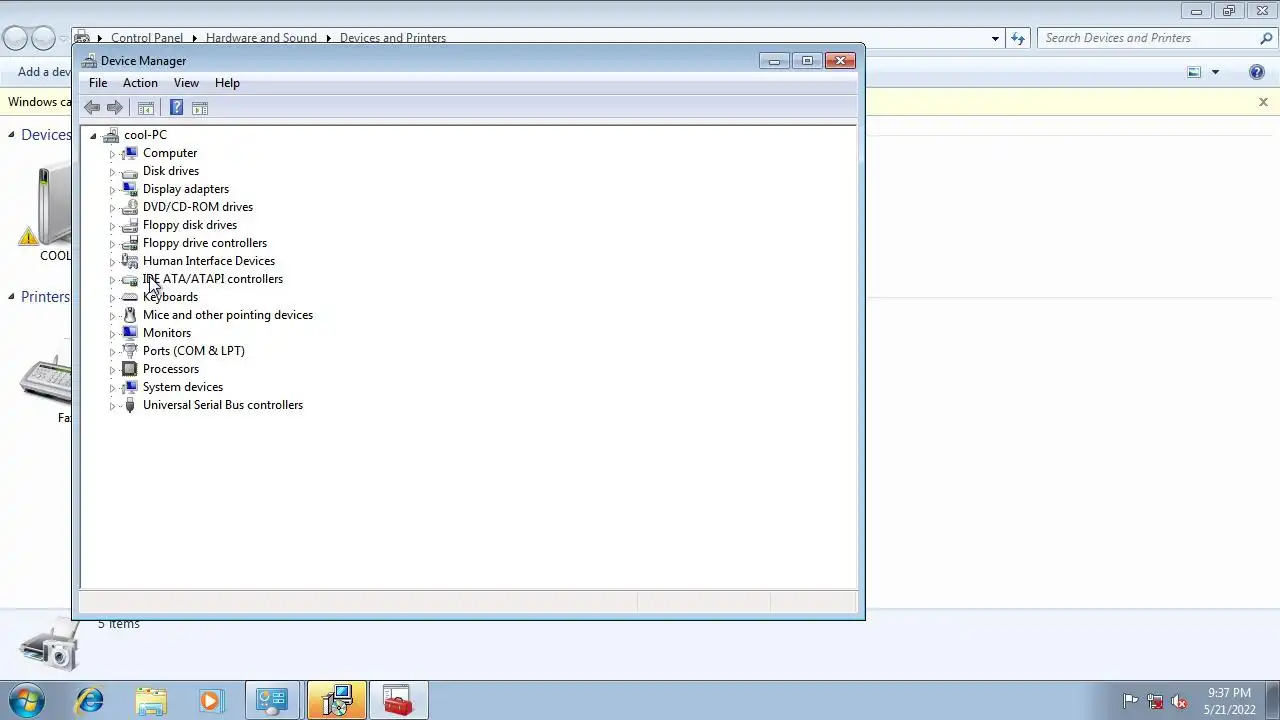The width and height of the screenshot is (1280, 720).
Task: Select the cool-PC text label
Action: pyautogui.click(x=146, y=135)
